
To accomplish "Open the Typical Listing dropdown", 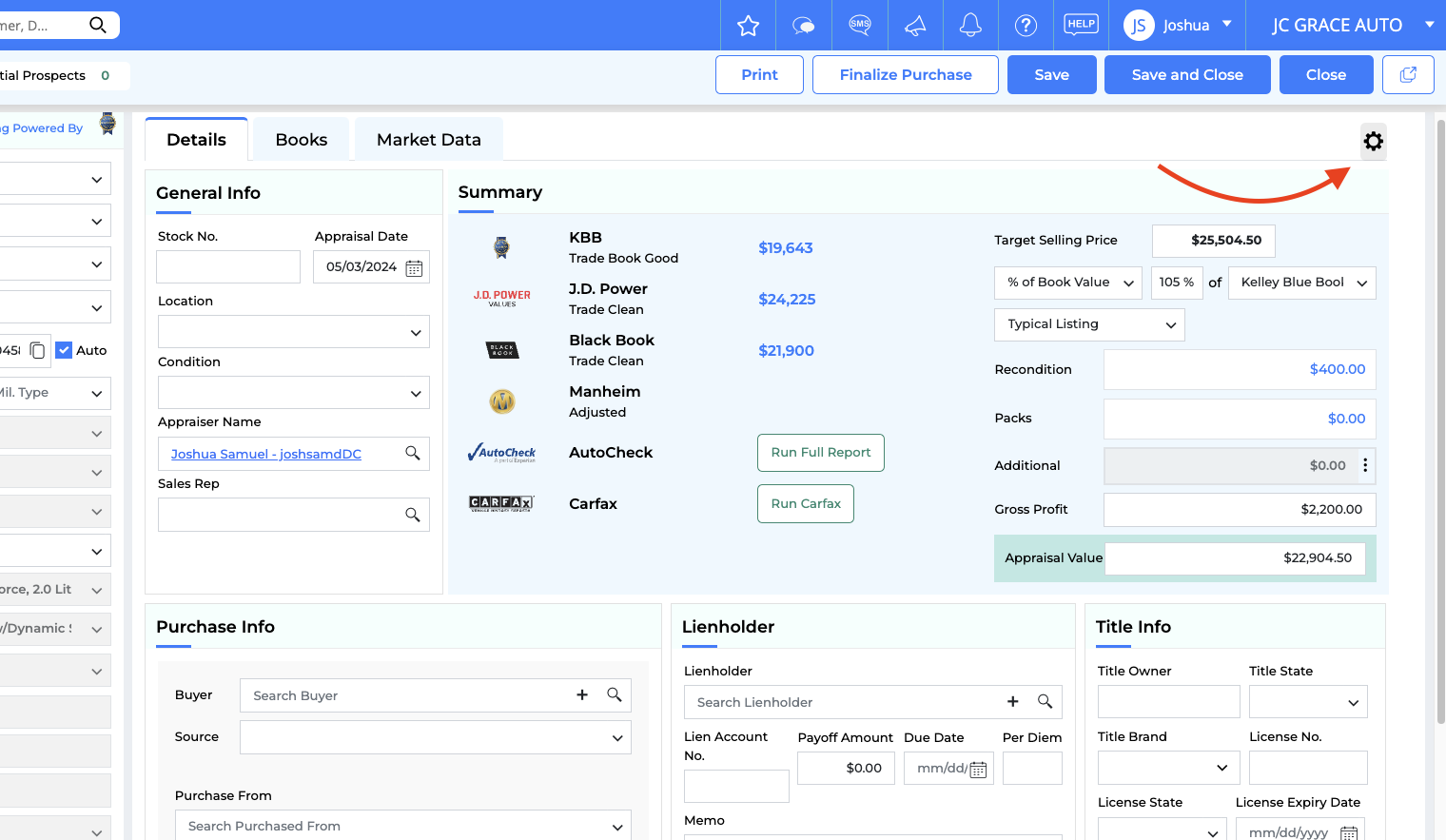I will pyautogui.click(x=1089, y=324).
